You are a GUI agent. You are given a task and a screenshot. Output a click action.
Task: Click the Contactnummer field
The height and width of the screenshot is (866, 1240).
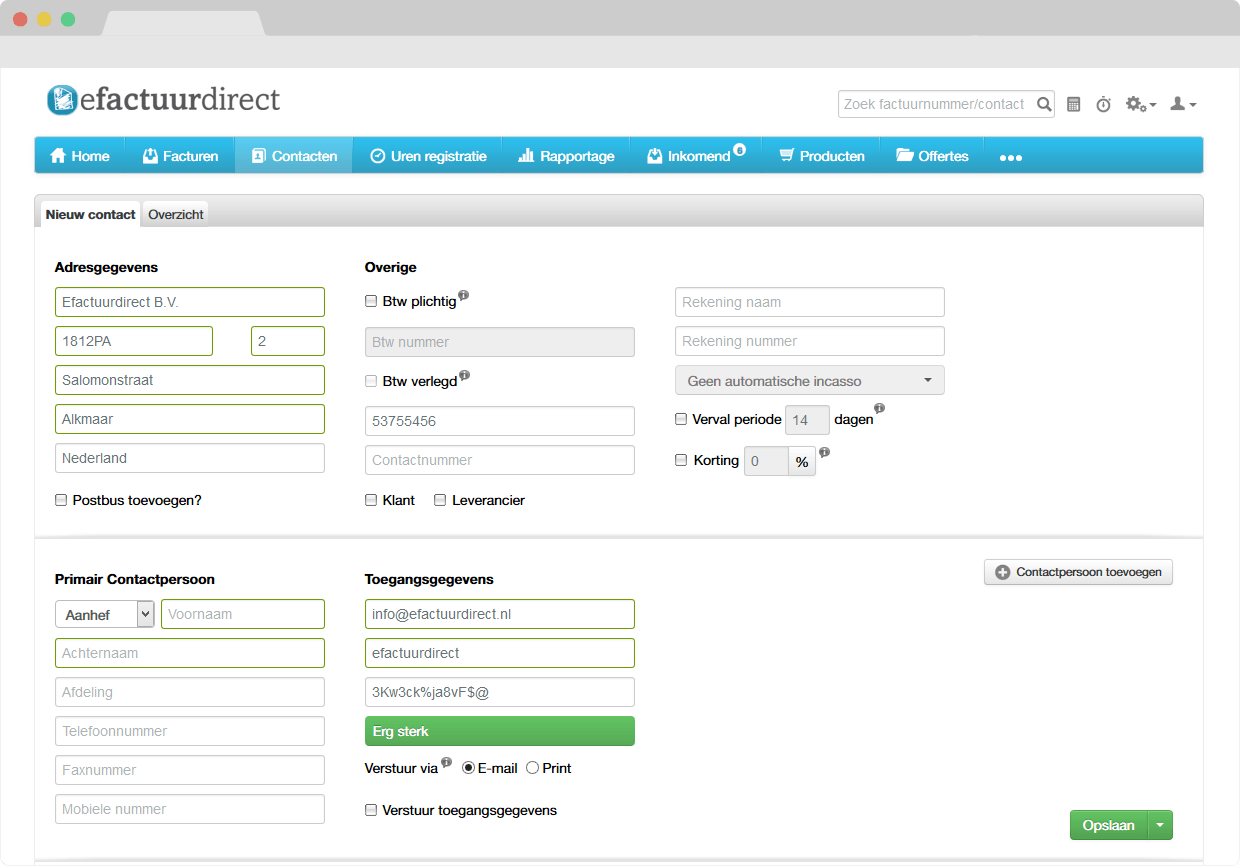pyautogui.click(x=500, y=460)
